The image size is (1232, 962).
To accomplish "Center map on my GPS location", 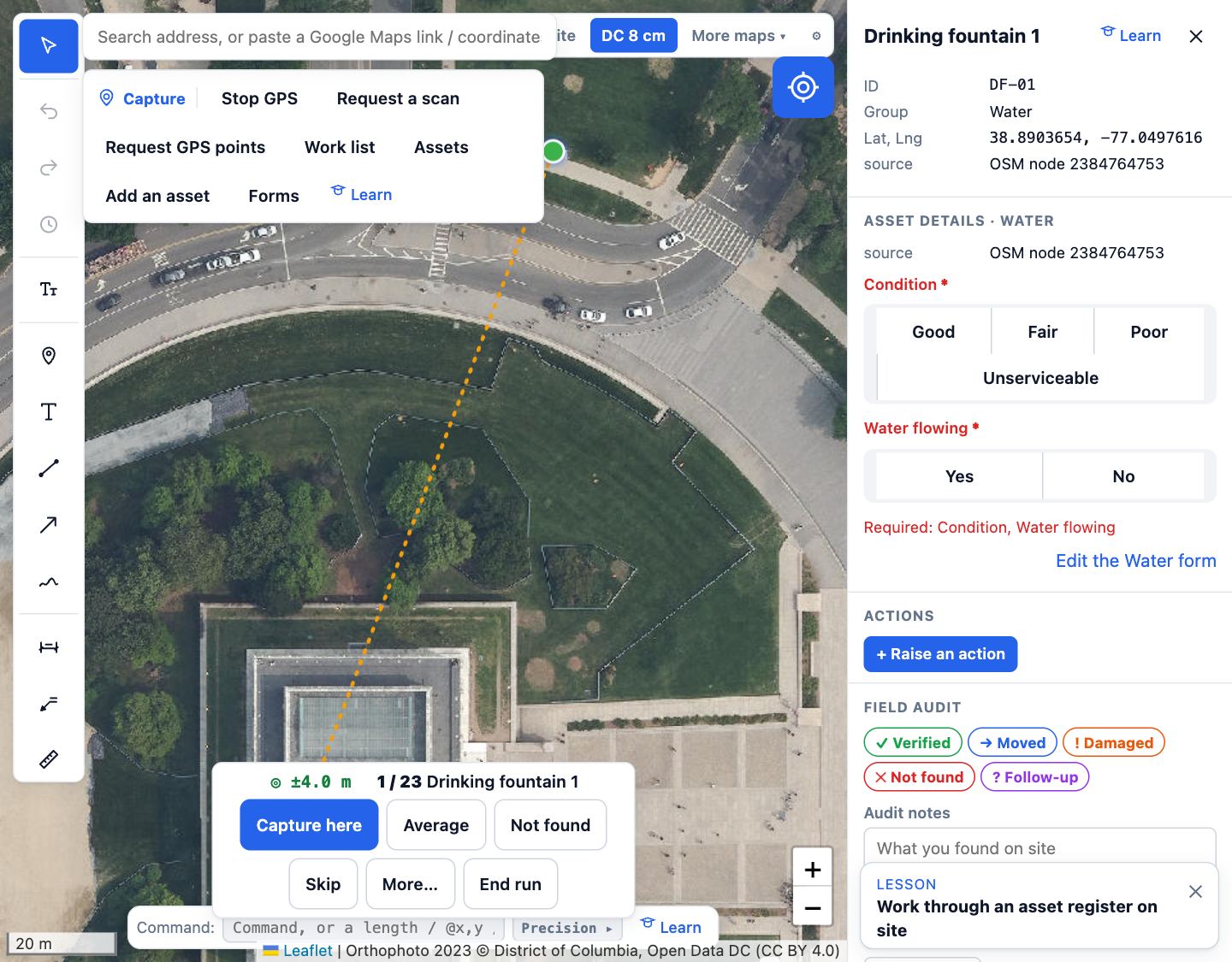I will 803,87.
